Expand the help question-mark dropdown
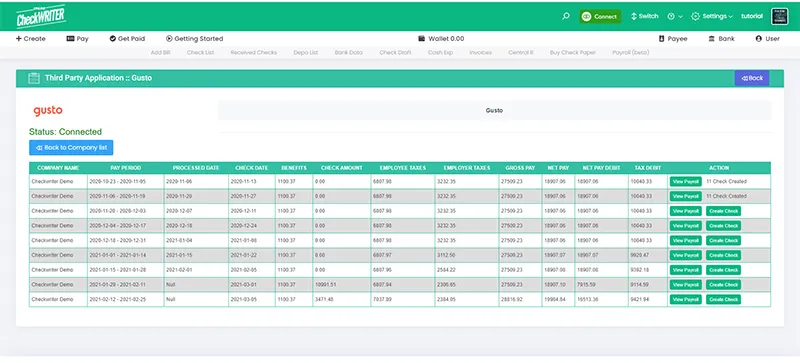This screenshot has height=363, width=800. click(675, 16)
